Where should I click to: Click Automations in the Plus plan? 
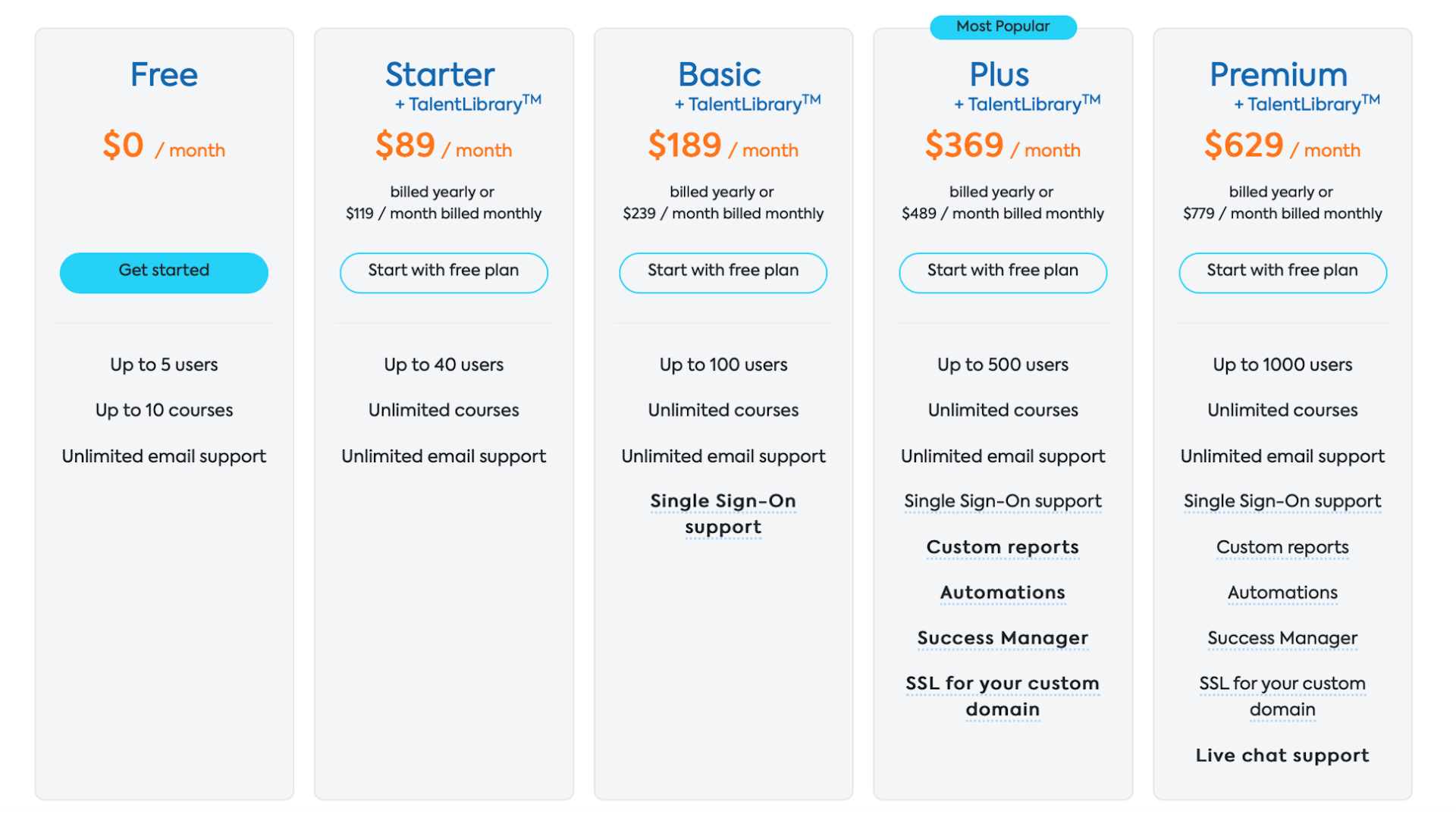(x=1003, y=593)
